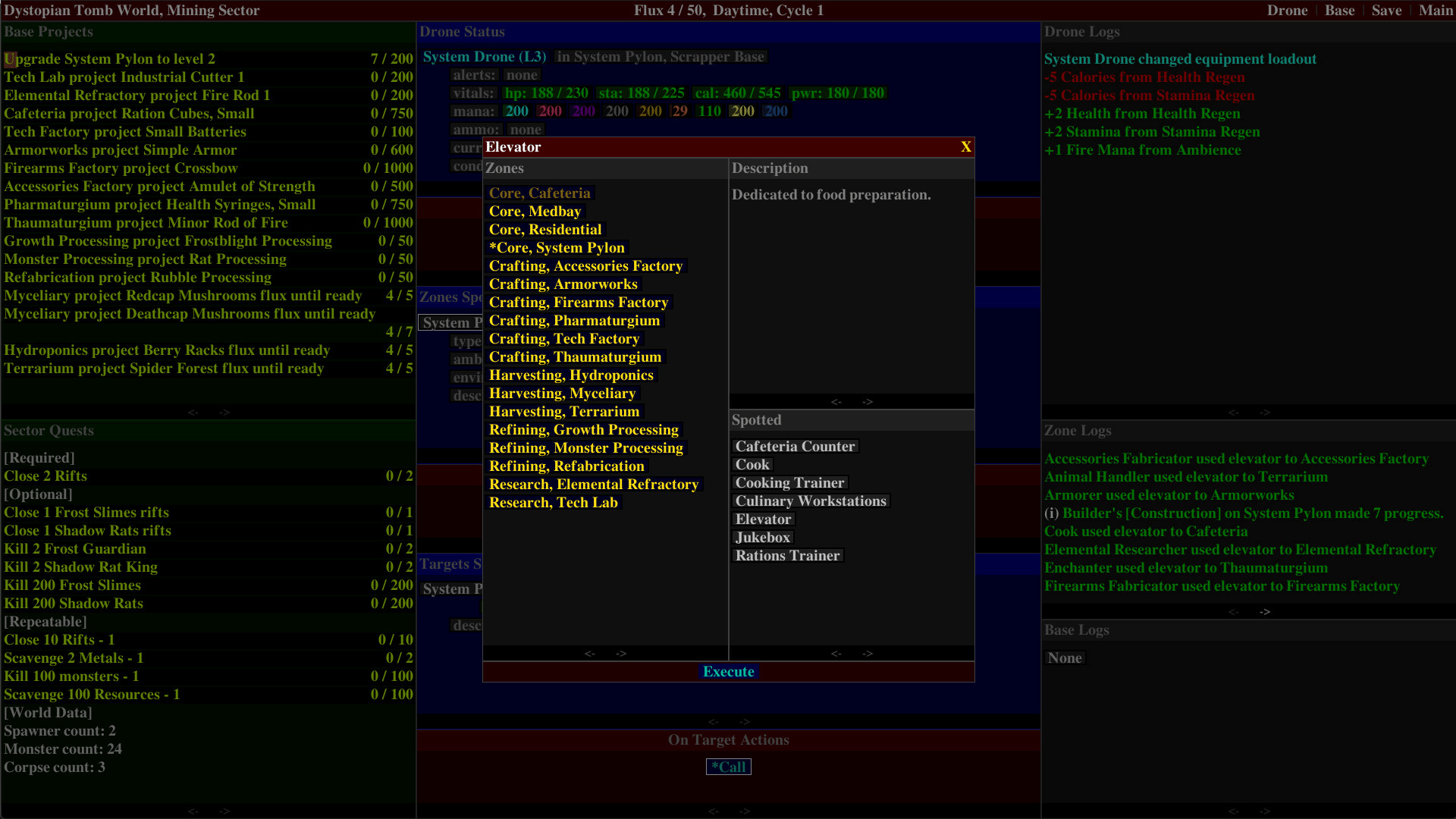1456x819 pixels.
Task: Click Zones list next page arrow
Action: pos(621,654)
